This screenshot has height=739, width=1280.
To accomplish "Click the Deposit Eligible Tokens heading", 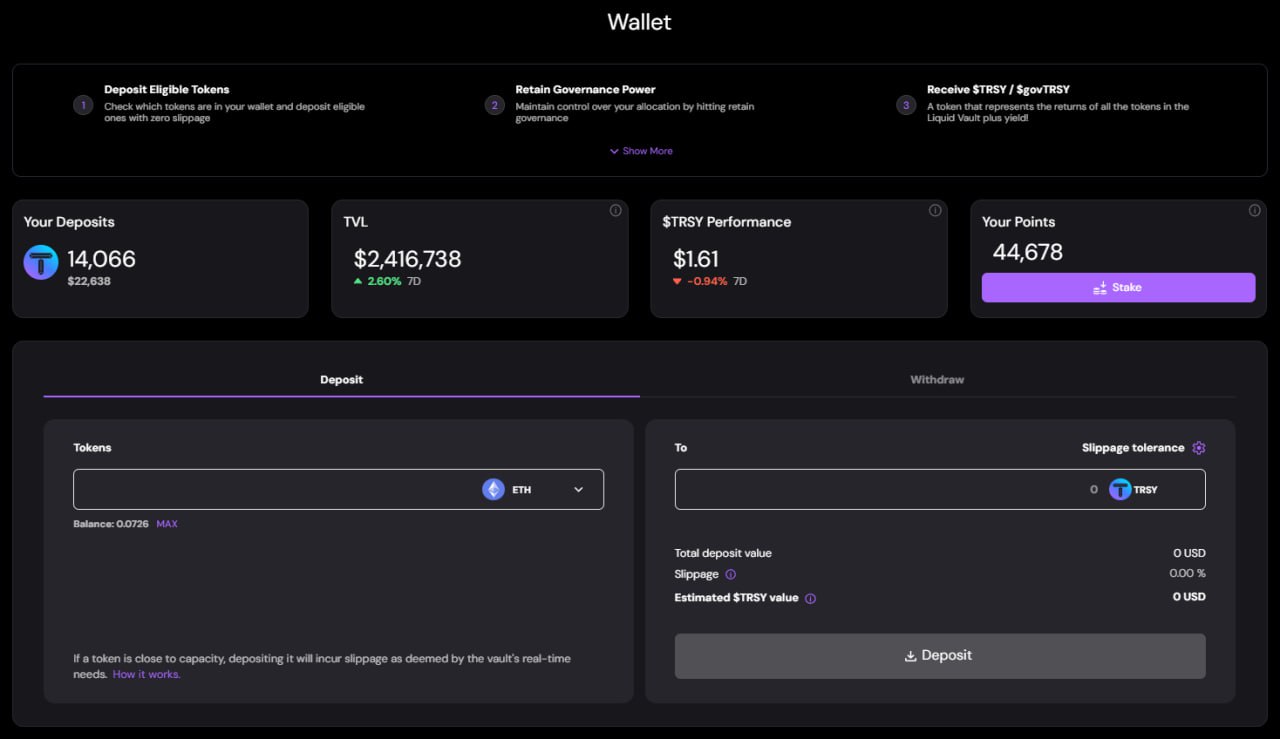I will [x=167, y=90].
